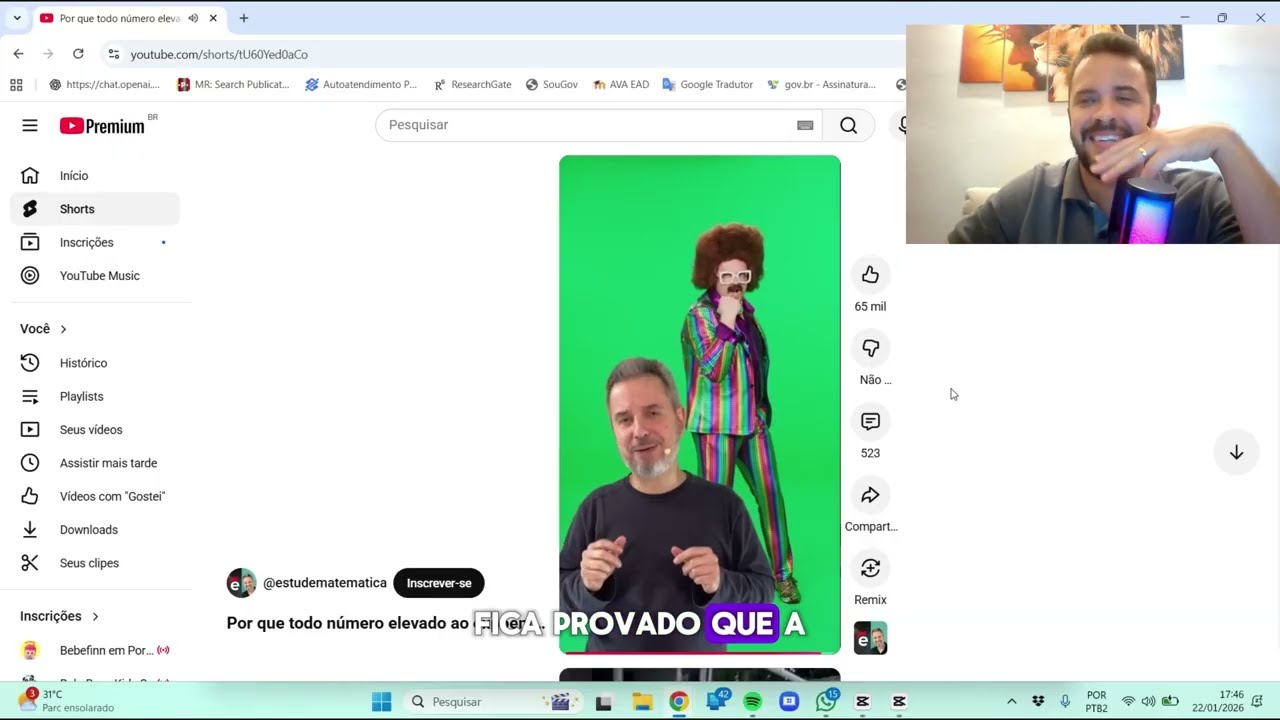Open Assistir mais tarde

click(95, 463)
